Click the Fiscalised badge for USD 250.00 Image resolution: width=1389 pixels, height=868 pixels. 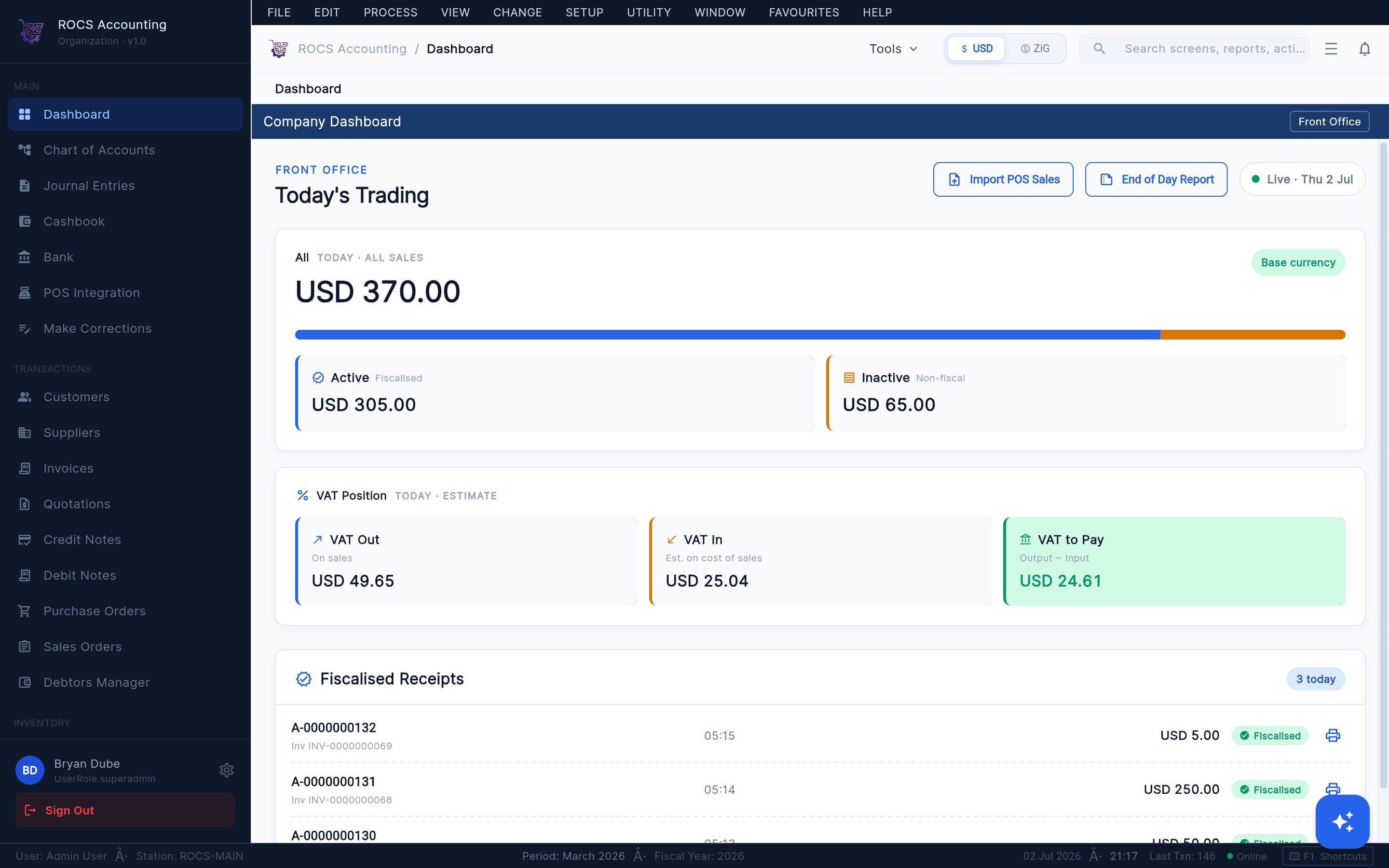pyautogui.click(x=1269, y=789)
